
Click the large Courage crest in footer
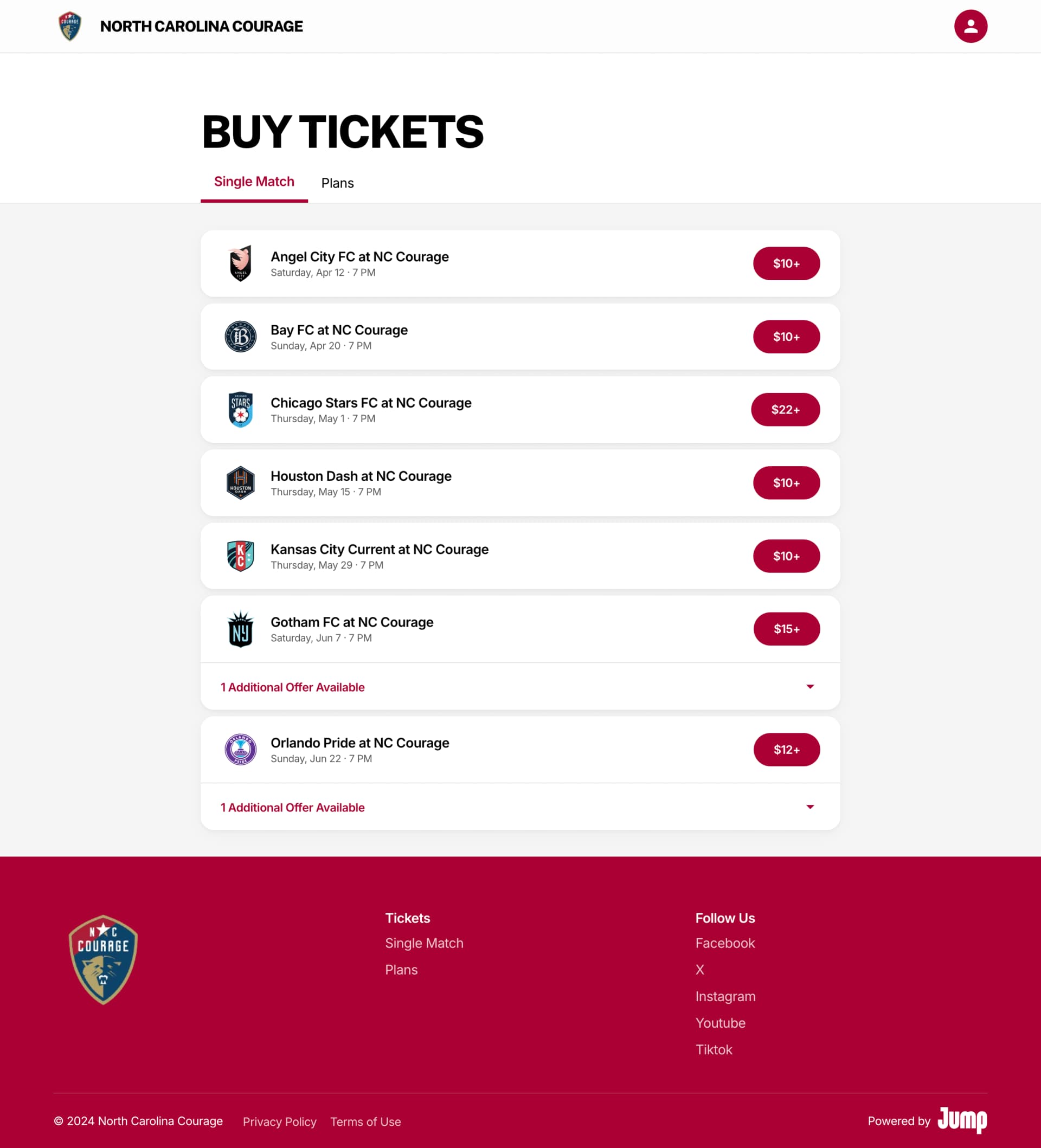coord(103,959)
